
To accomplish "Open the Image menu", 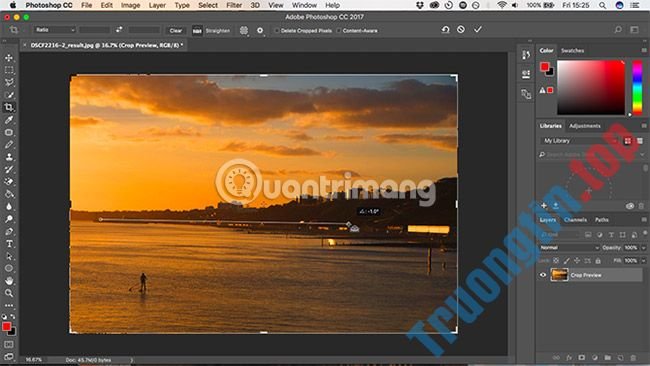I will 130,5.
